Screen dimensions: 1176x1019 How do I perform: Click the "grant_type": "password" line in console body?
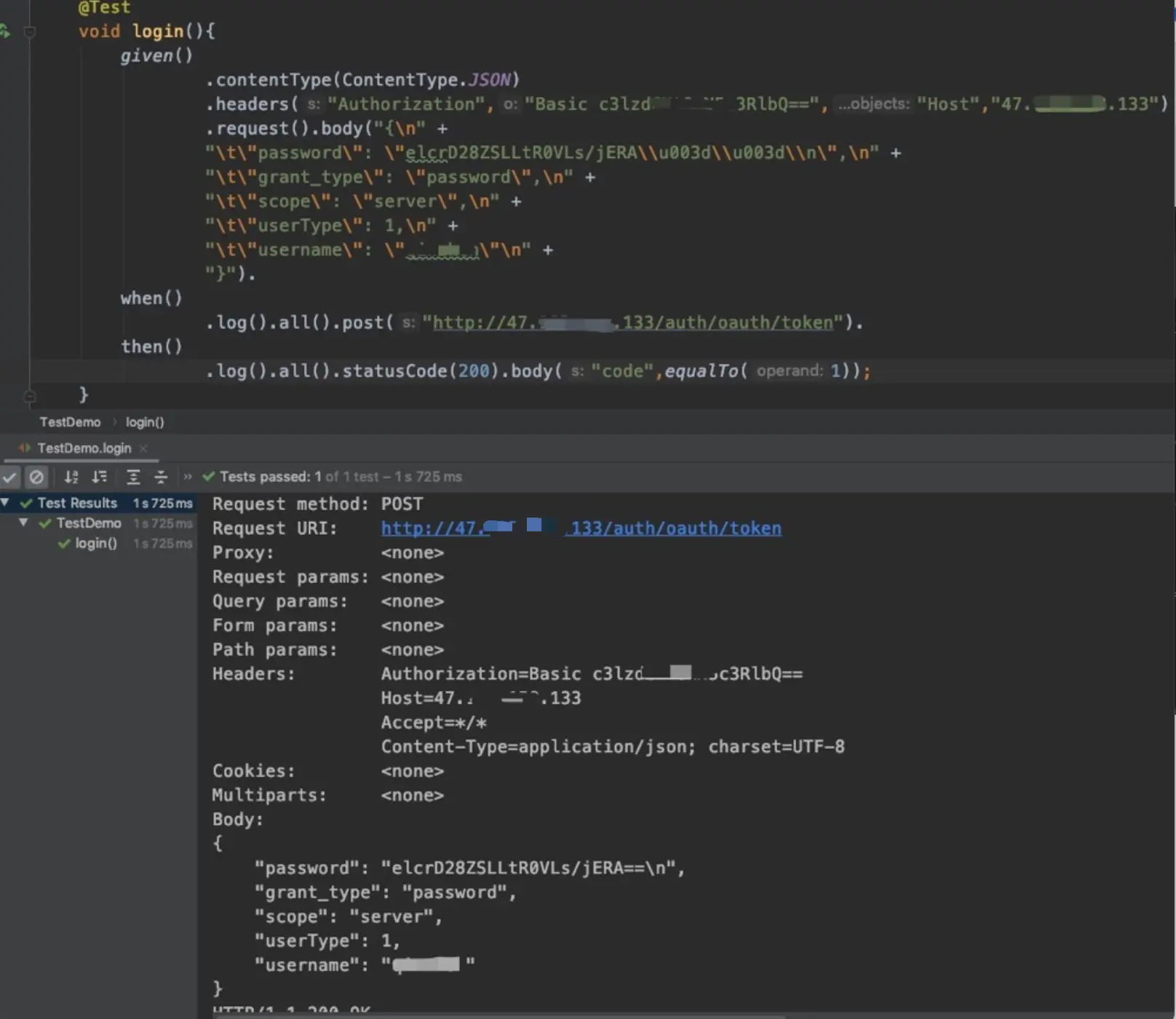pos(386,892)
